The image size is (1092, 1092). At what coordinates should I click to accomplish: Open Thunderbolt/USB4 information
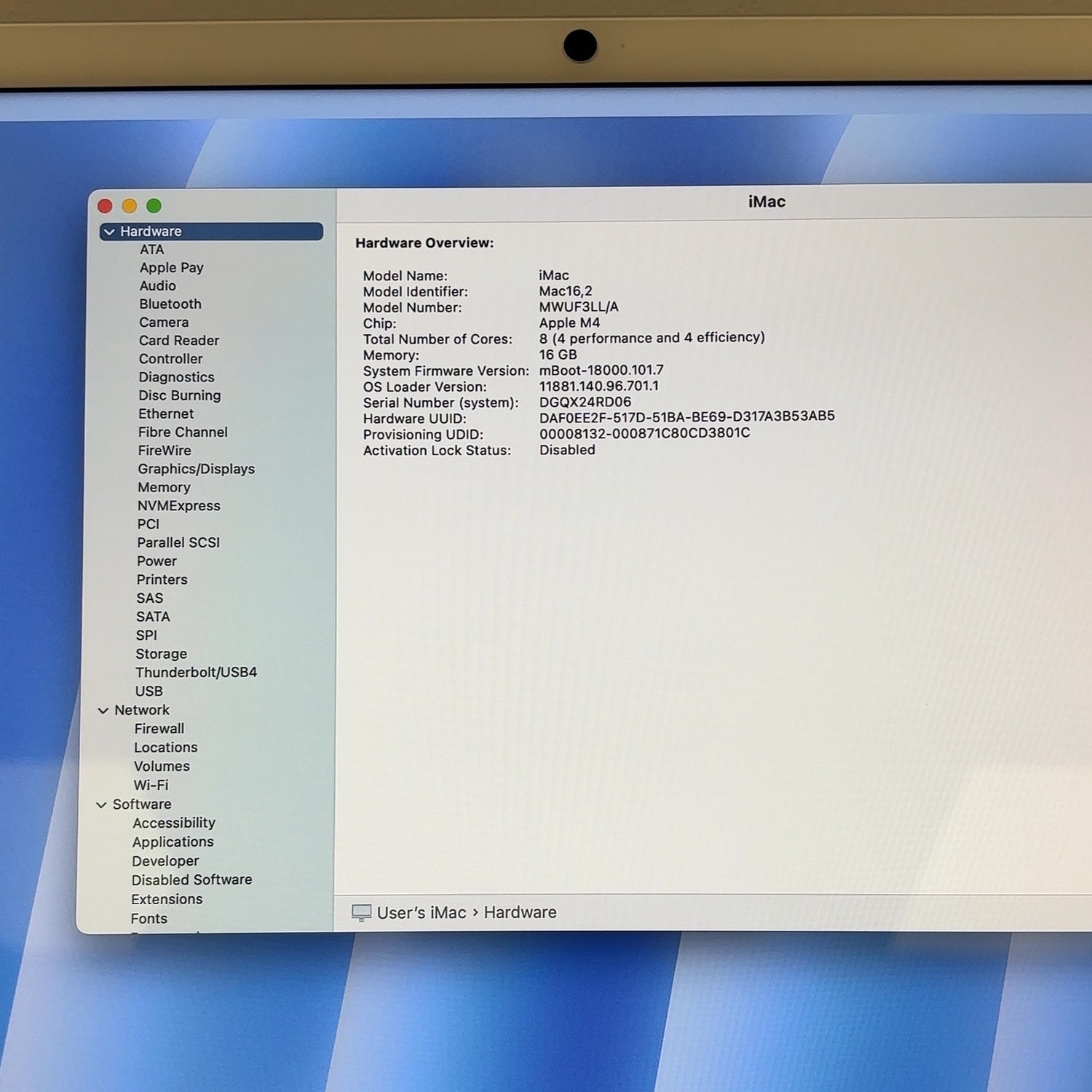[x=197, y=673]
